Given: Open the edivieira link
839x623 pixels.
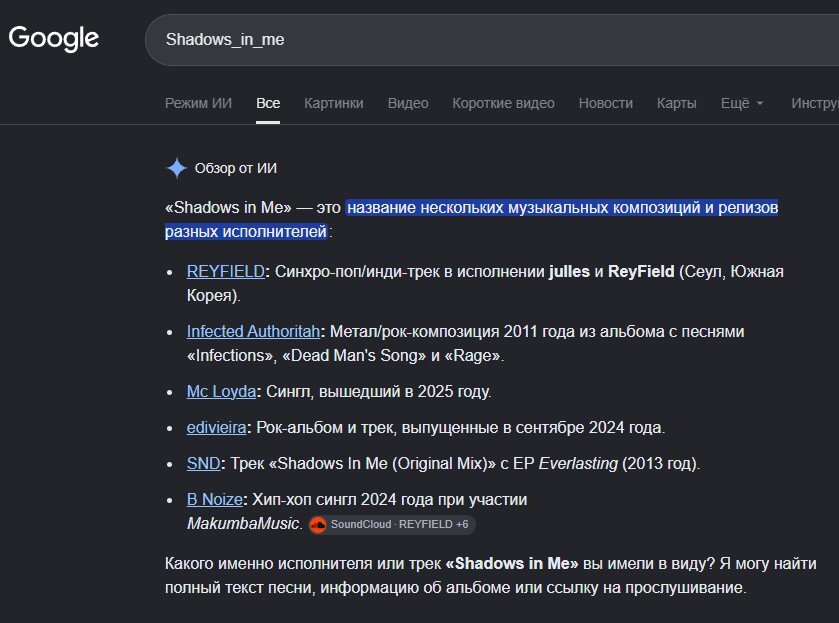Looking at the screenshot, I should coord(216,427).
